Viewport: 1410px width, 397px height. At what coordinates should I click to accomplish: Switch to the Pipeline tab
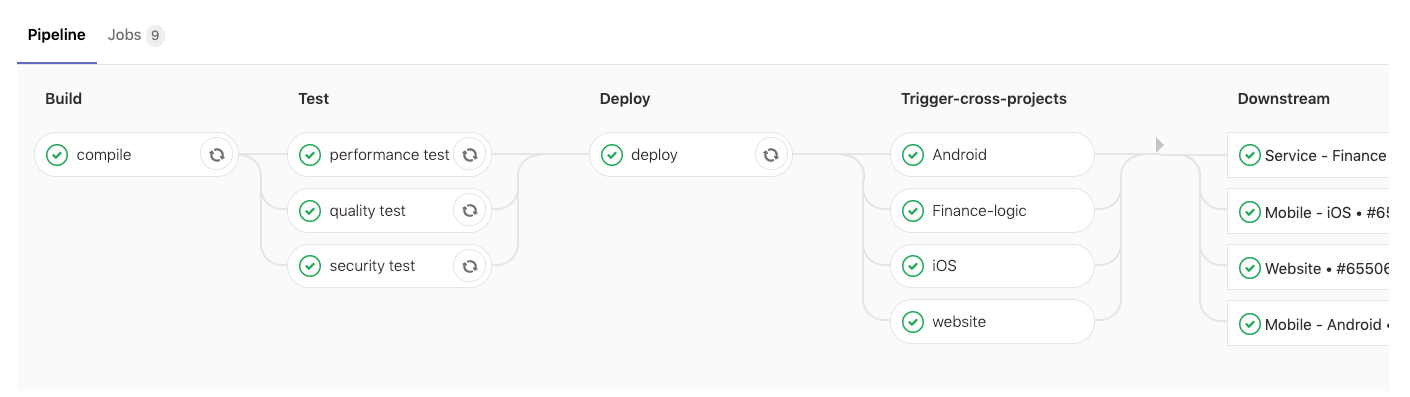57,35
